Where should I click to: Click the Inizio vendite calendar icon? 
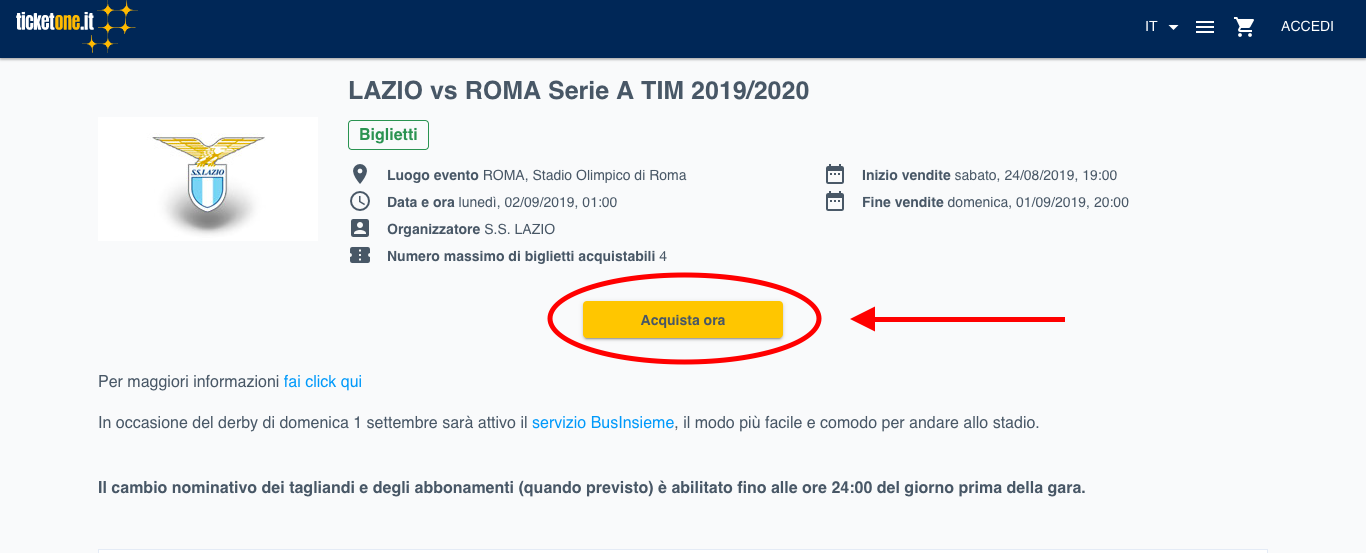[x=835, y=175]
